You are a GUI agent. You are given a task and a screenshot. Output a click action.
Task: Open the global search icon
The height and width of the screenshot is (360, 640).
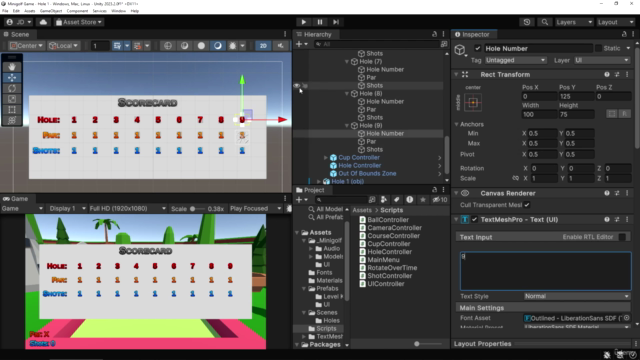tap(544, 22)
